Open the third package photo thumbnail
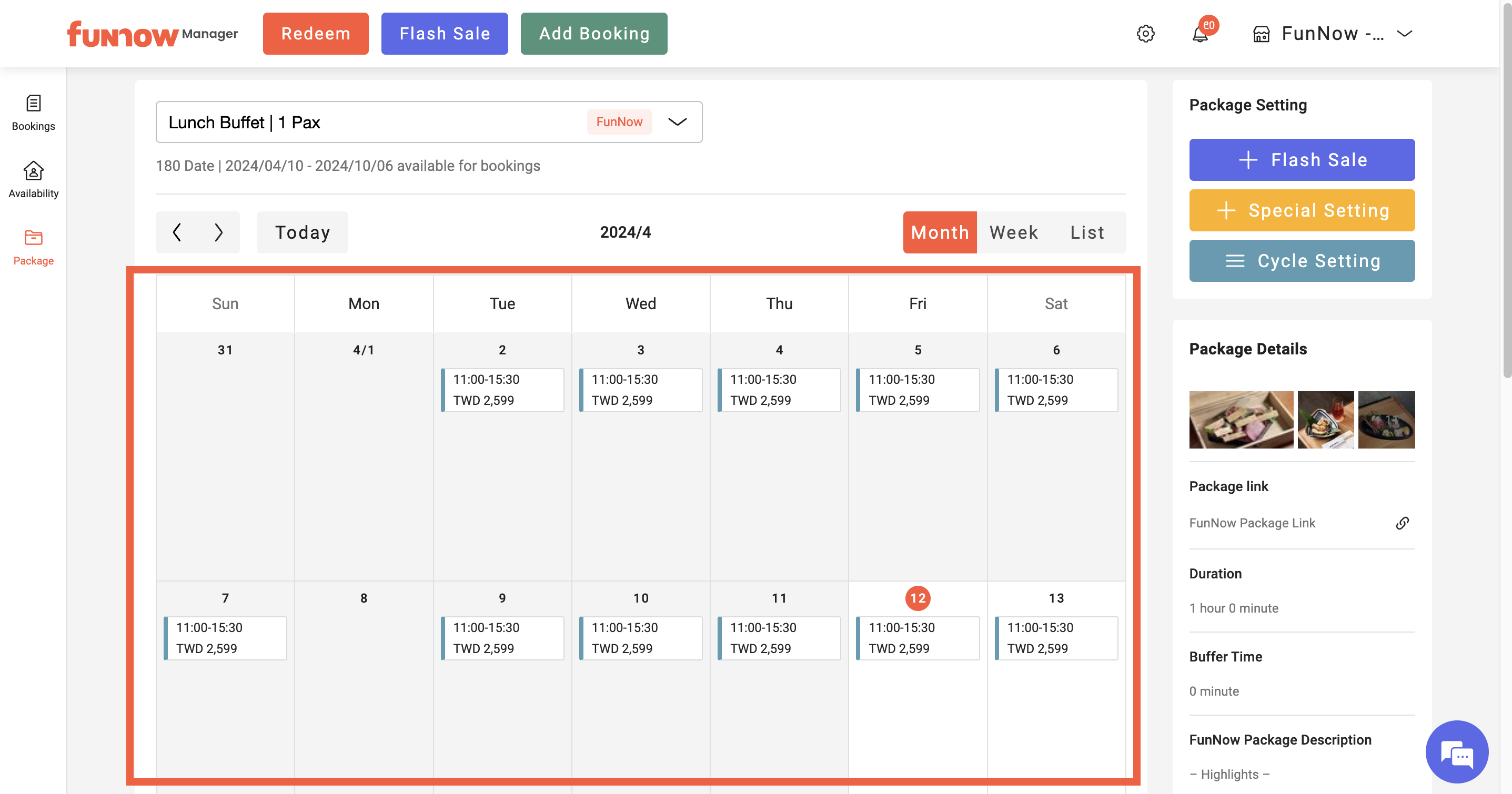Image resolution: width=1512 pixels, height=794 pixels. [x=1386, y=420]
